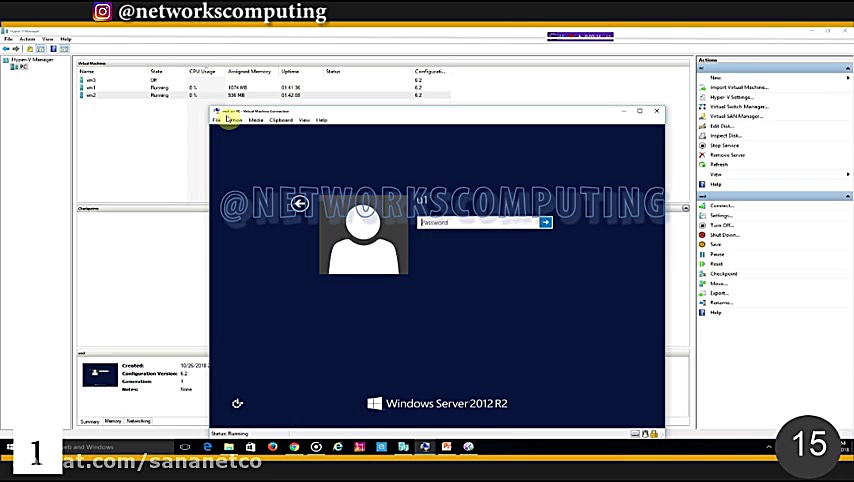Click Back arrow in Hyper-V Manager toolbar

coord(6,49)
